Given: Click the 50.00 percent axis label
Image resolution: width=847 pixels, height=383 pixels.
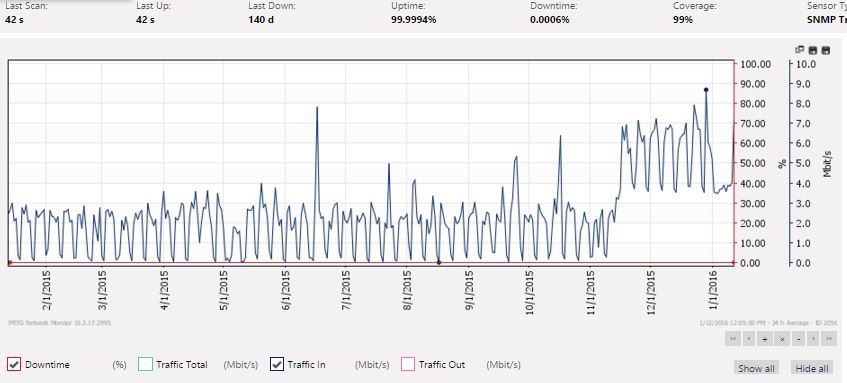Looking at the screenshot, I should (x=752, y=163).
